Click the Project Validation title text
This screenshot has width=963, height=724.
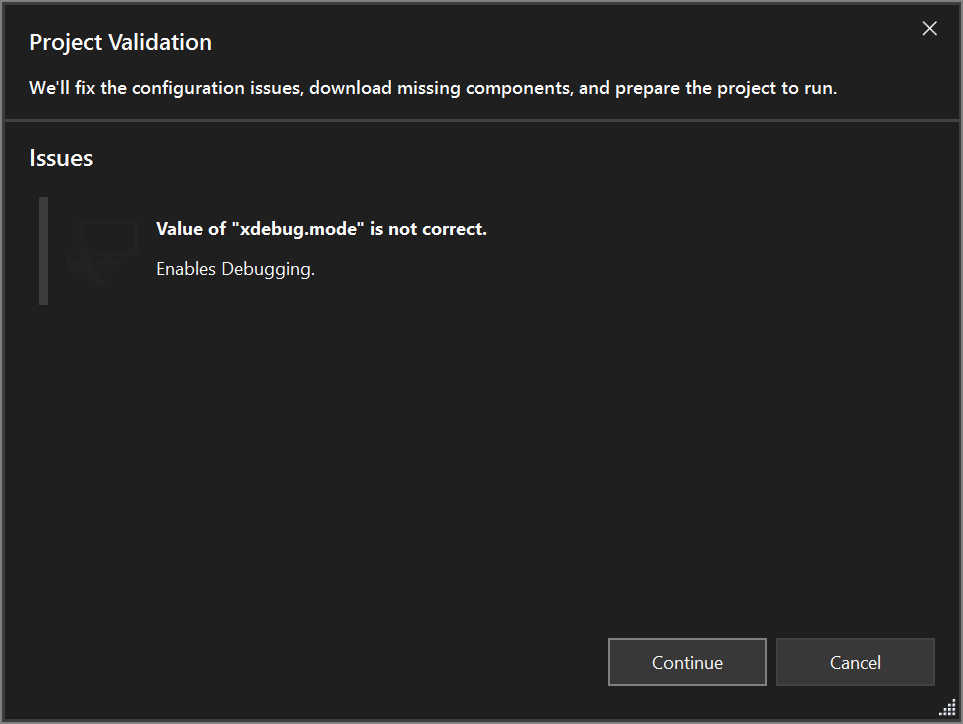[x=120, y=43]
